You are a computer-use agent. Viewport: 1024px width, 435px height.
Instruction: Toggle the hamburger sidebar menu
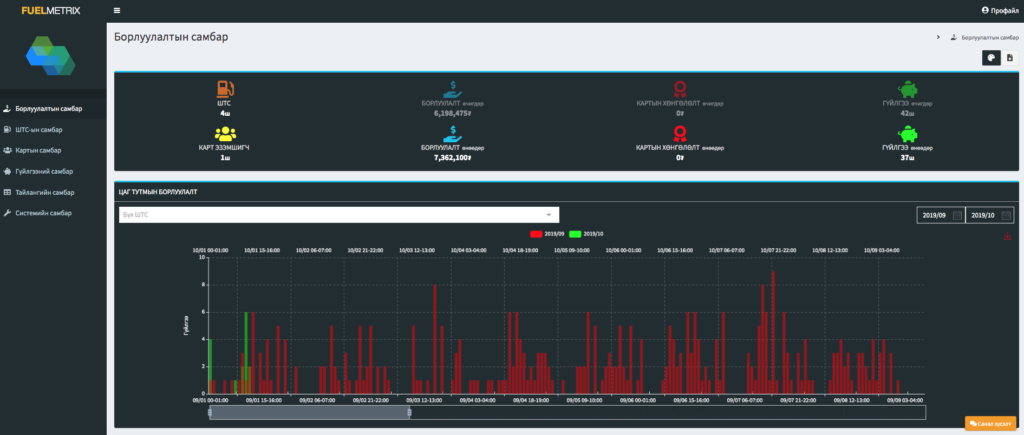click(x=117, y=10)
